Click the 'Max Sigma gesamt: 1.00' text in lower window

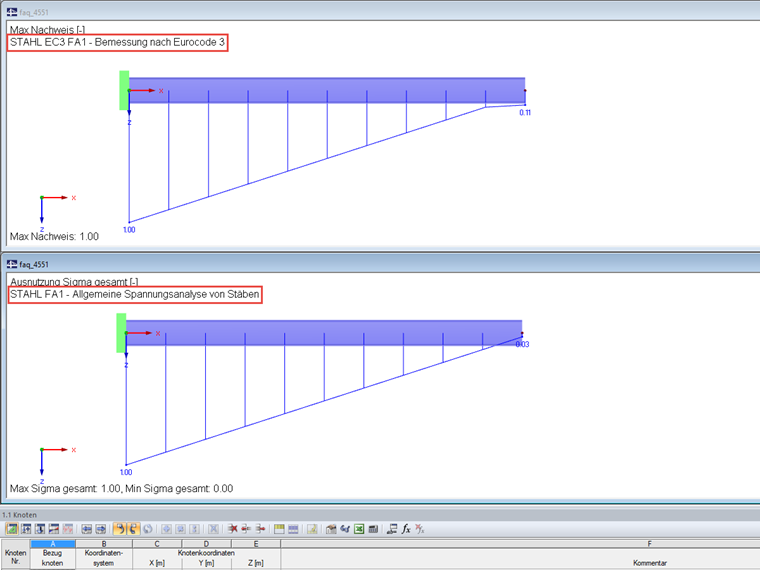(65, 489)
